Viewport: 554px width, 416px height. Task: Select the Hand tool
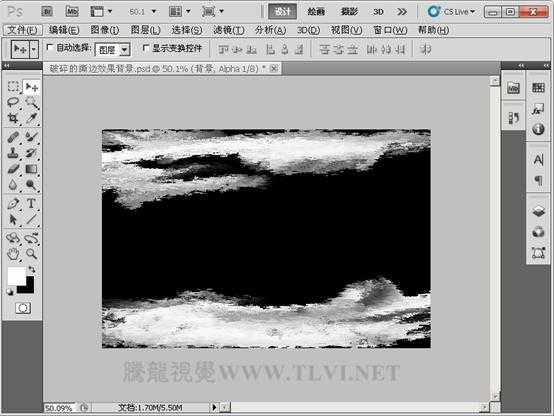pos(13,254)
